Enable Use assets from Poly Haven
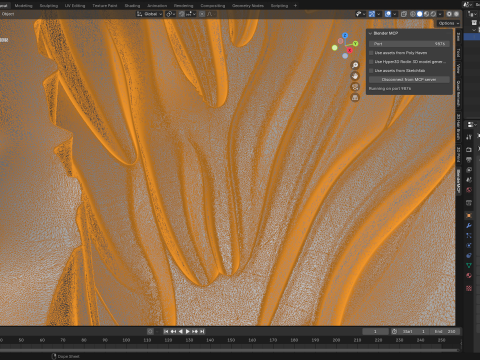Screen dimensions: 480x360 pos(371,53)
